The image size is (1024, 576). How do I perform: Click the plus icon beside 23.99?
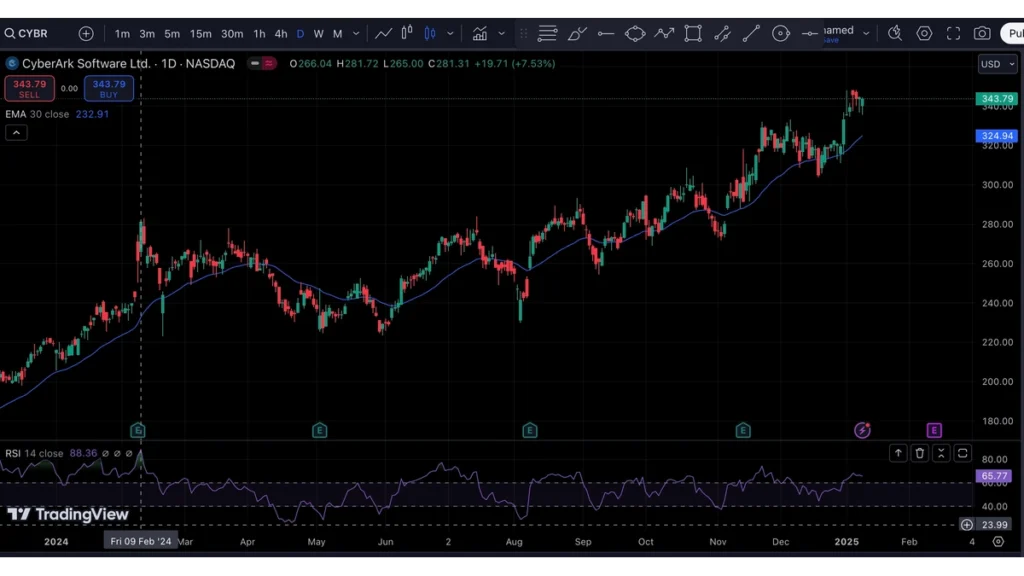[x=967, y=524]
